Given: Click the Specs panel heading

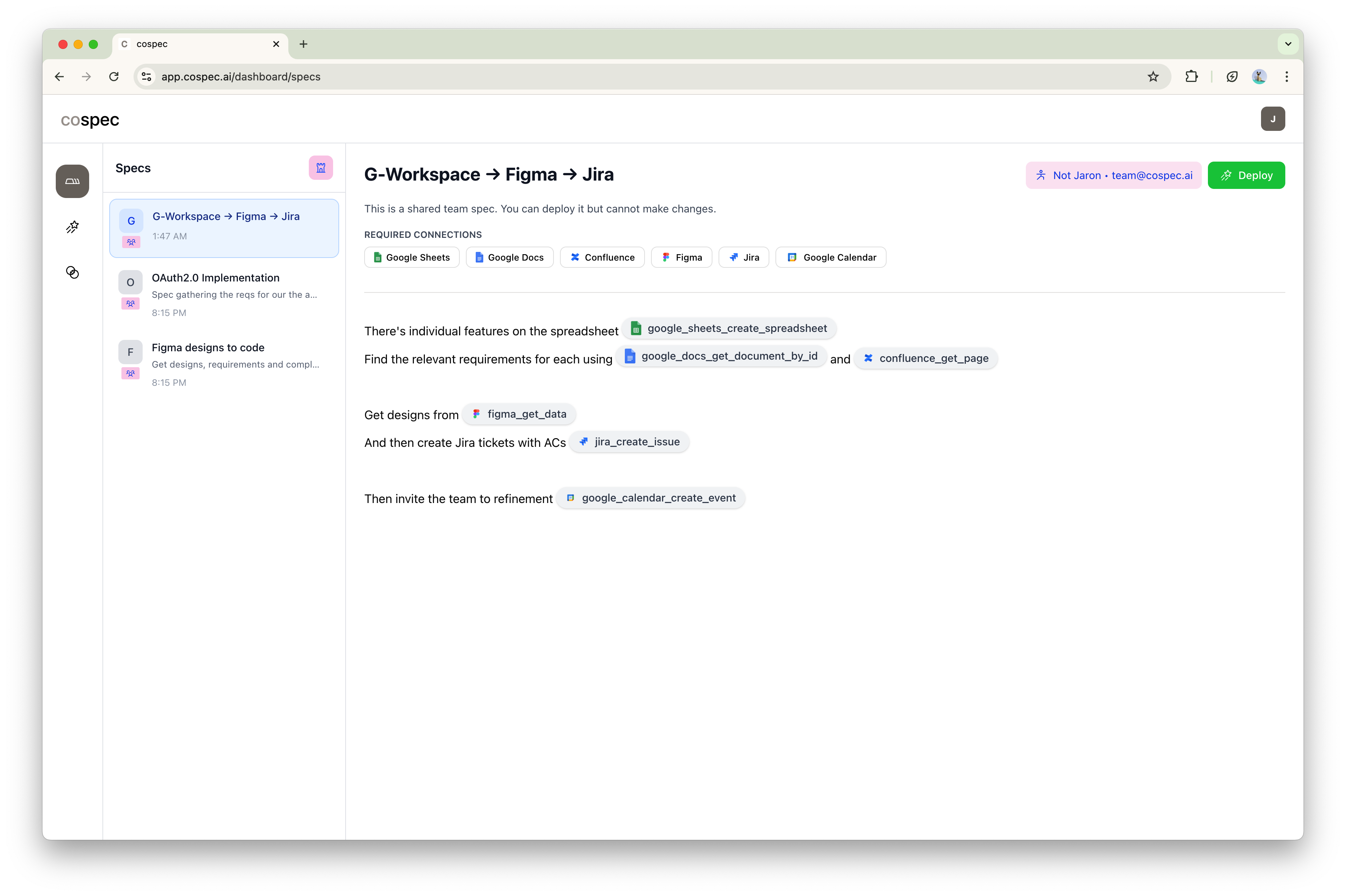Looking at the screenshot, I should click(133, 168).
